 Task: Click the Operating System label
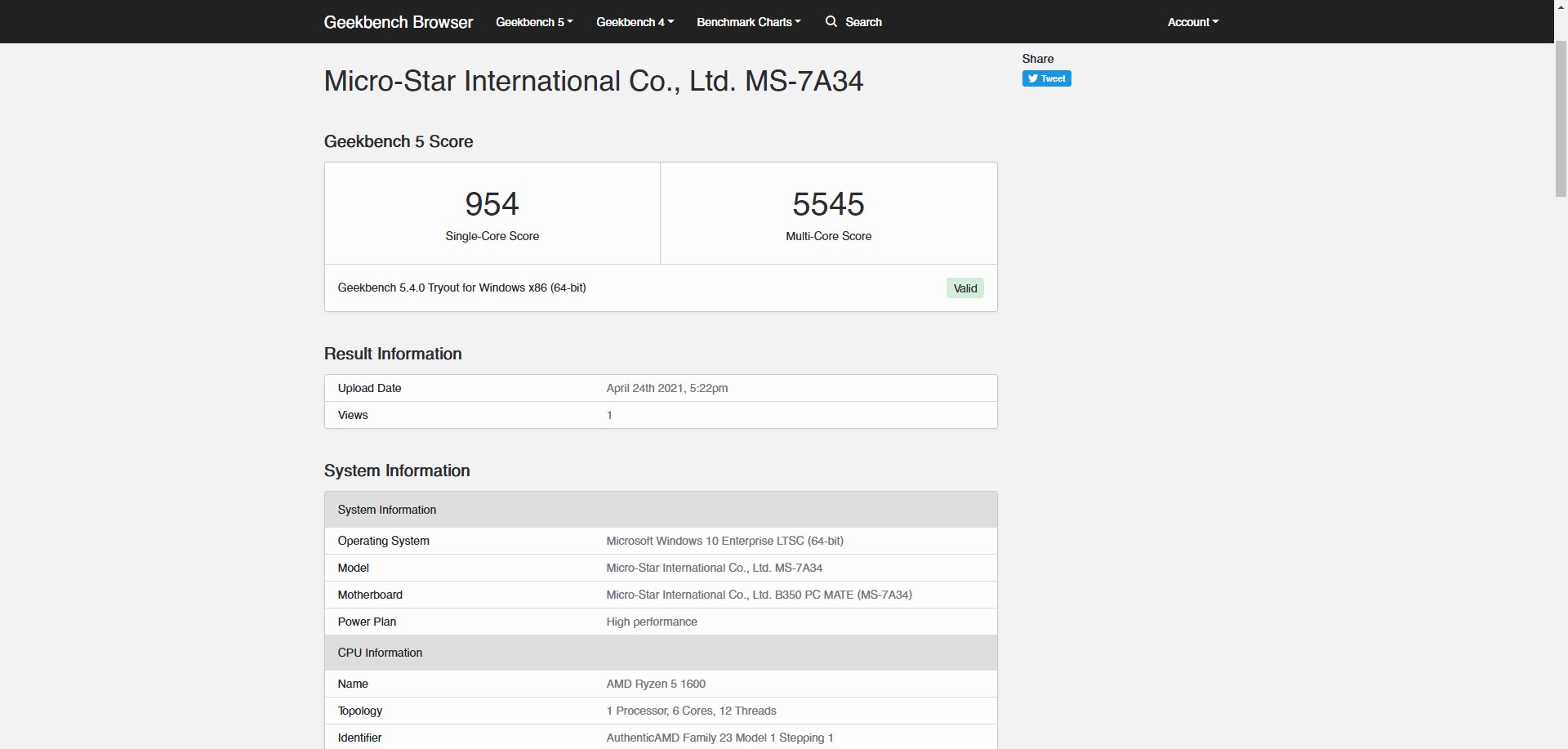(383, 541)
